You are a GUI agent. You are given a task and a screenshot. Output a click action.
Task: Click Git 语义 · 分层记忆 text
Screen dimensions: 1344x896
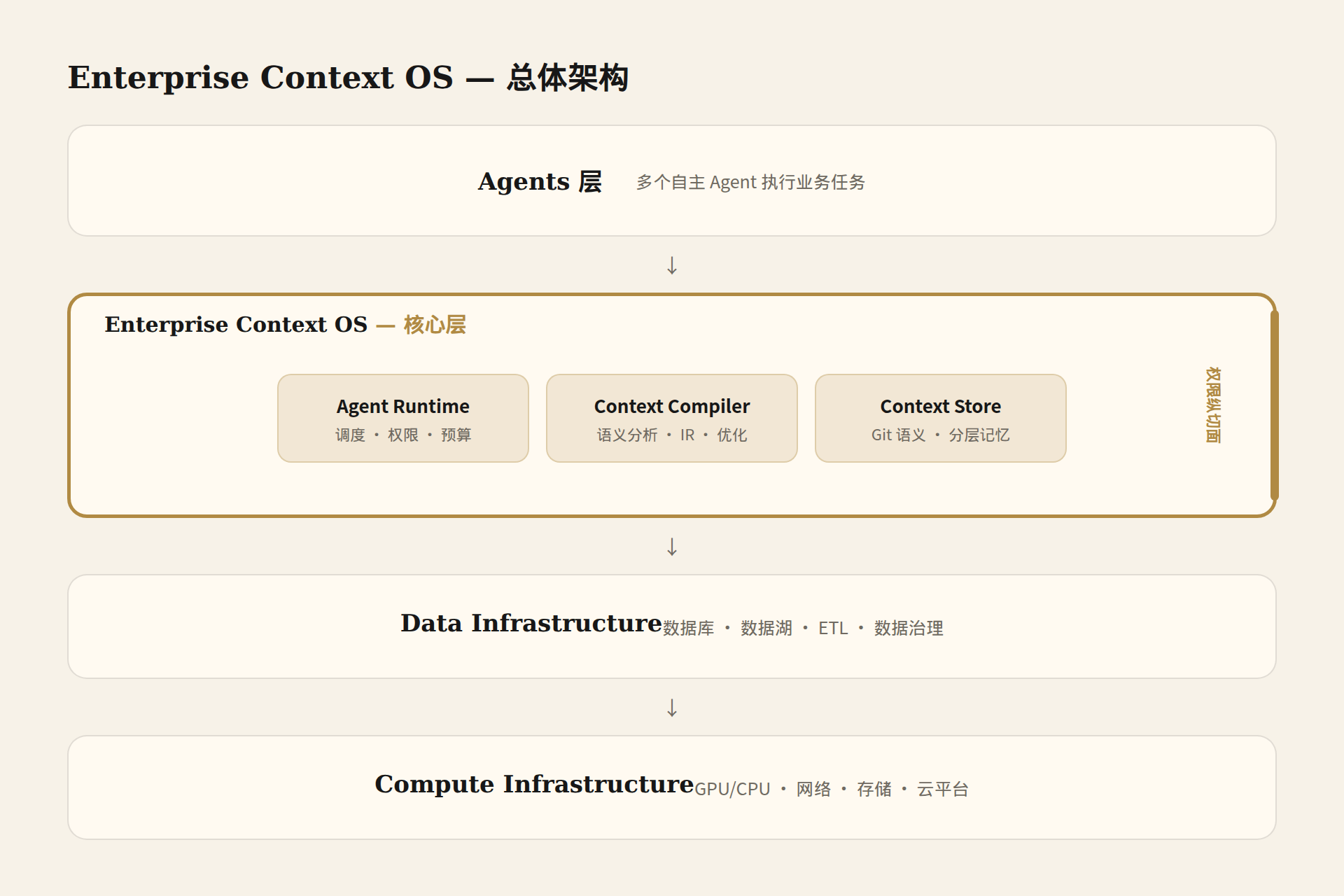[x=941, y=435]
